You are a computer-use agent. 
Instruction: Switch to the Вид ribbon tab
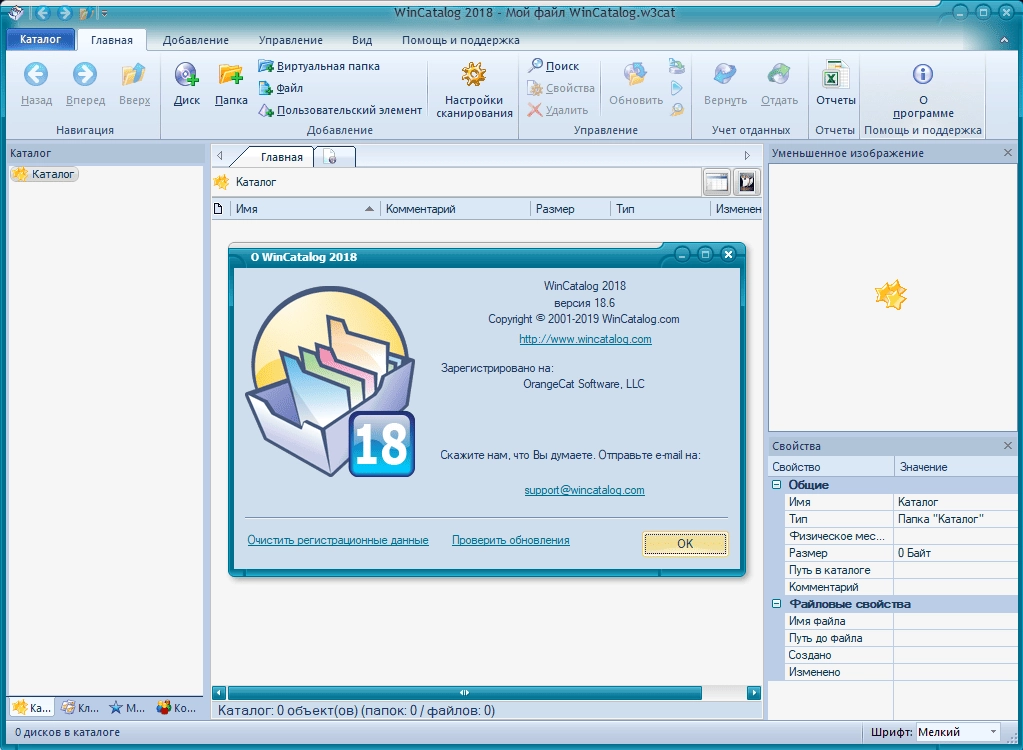(x=362, y=40)
